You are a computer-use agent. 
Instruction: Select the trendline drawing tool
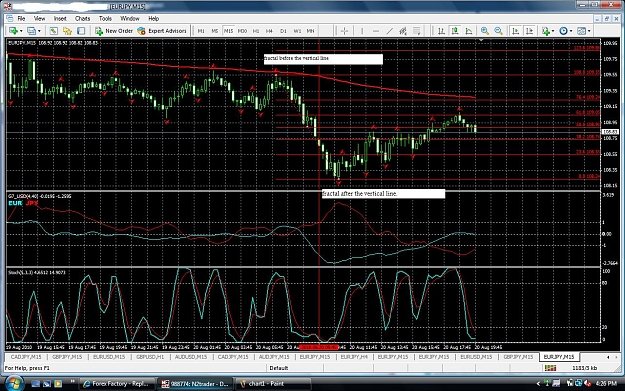pyautogui.click(x=389, y=31)
